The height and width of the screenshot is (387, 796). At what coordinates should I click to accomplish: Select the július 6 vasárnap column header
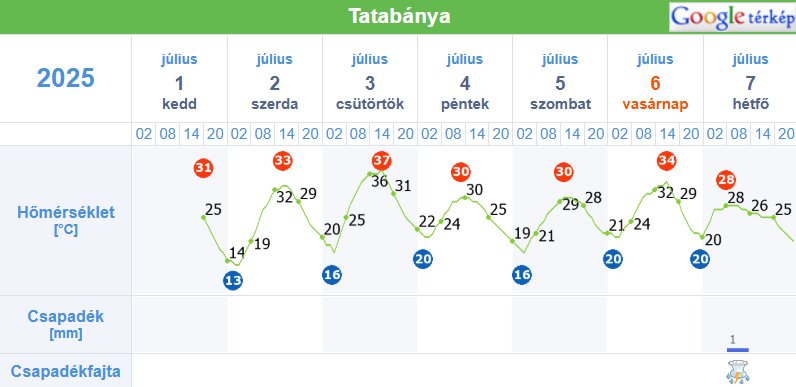655,82
